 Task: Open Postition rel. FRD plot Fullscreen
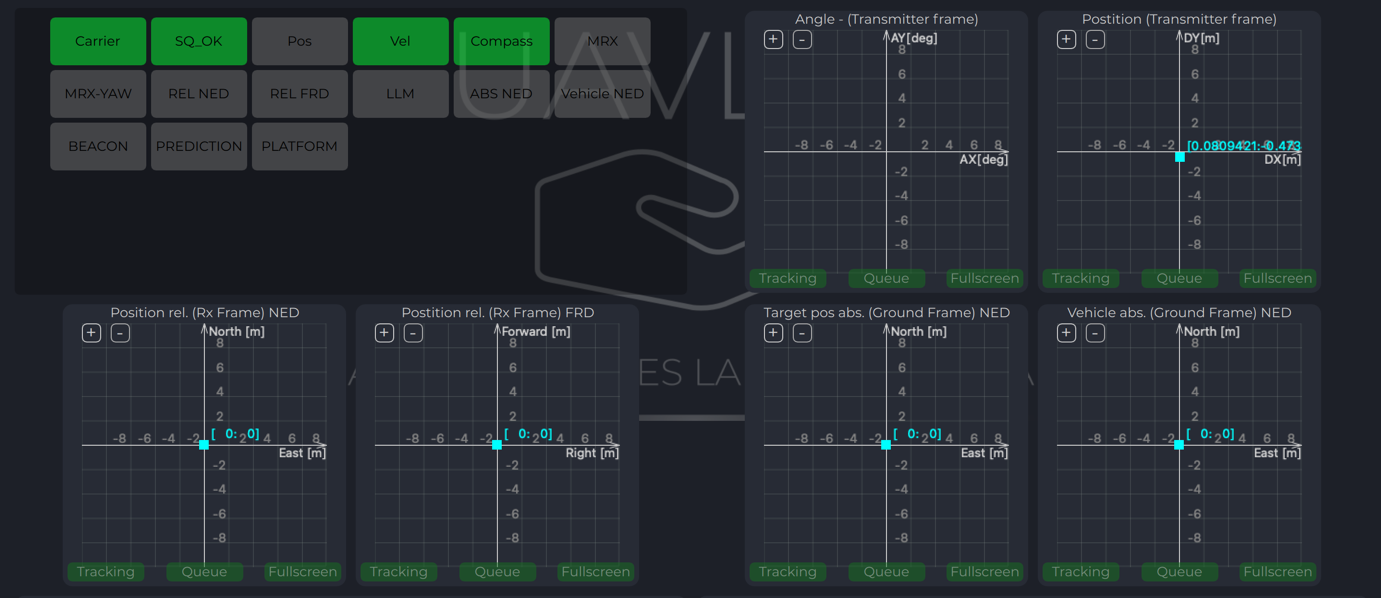pyautogui.click(x=596, y=572)
